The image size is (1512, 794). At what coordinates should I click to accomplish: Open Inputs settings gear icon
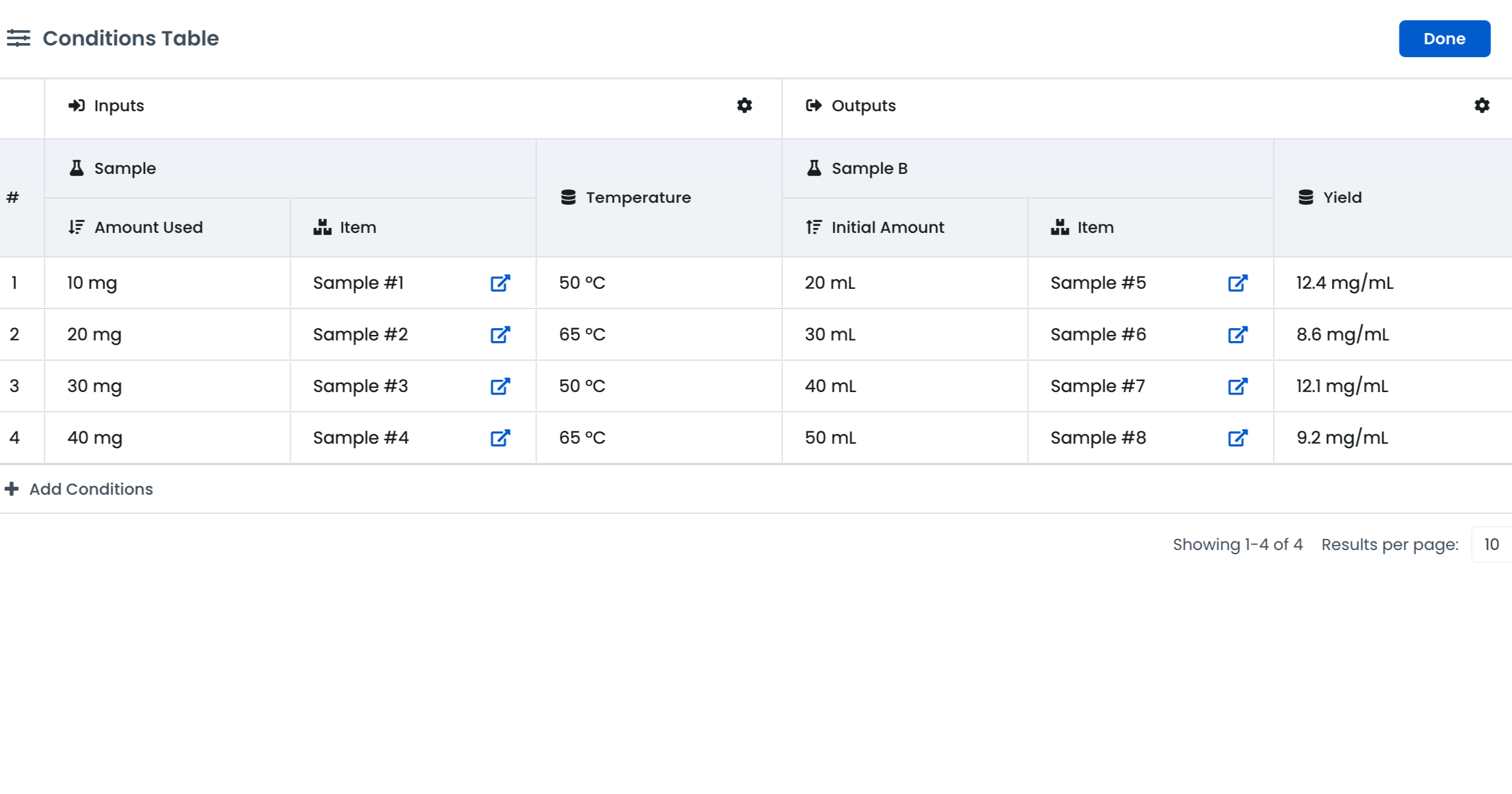tap(744, 106)
